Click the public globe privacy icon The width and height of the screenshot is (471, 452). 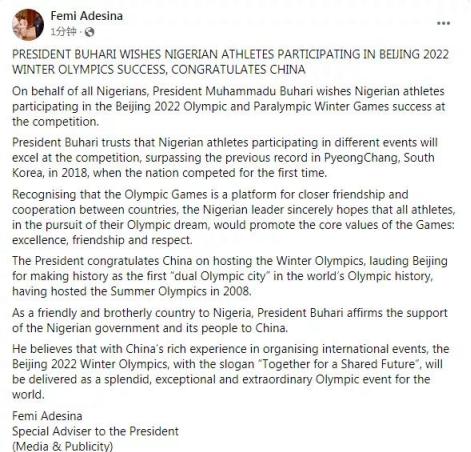(89, 32)
